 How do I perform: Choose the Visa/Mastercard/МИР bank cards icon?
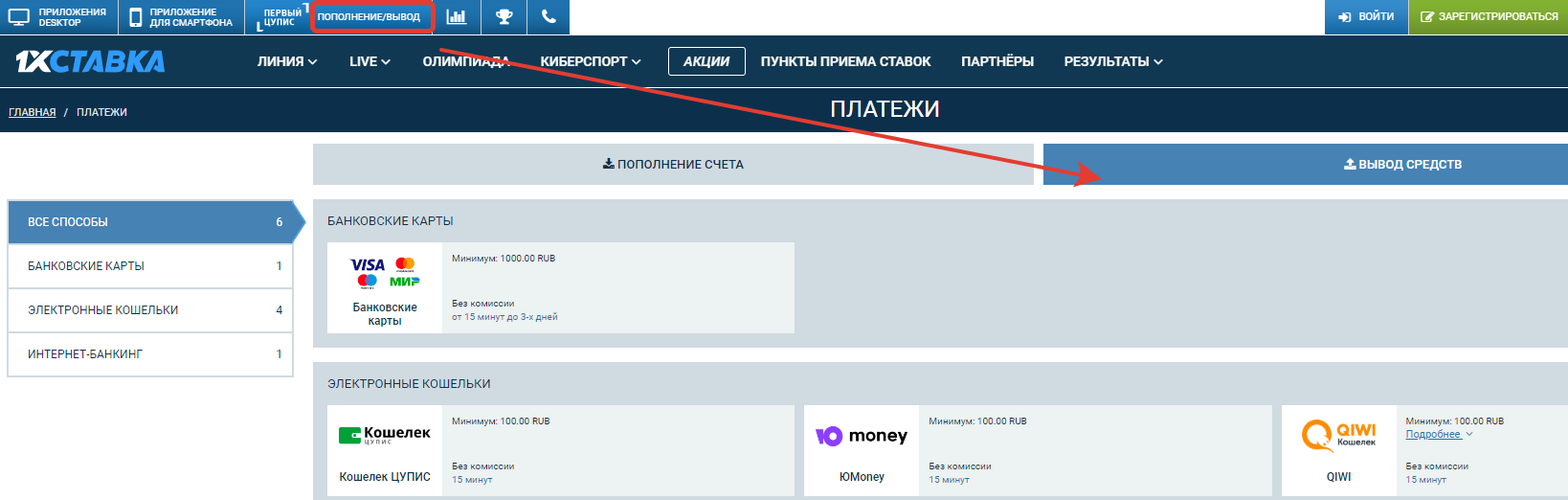click(385, 272)
